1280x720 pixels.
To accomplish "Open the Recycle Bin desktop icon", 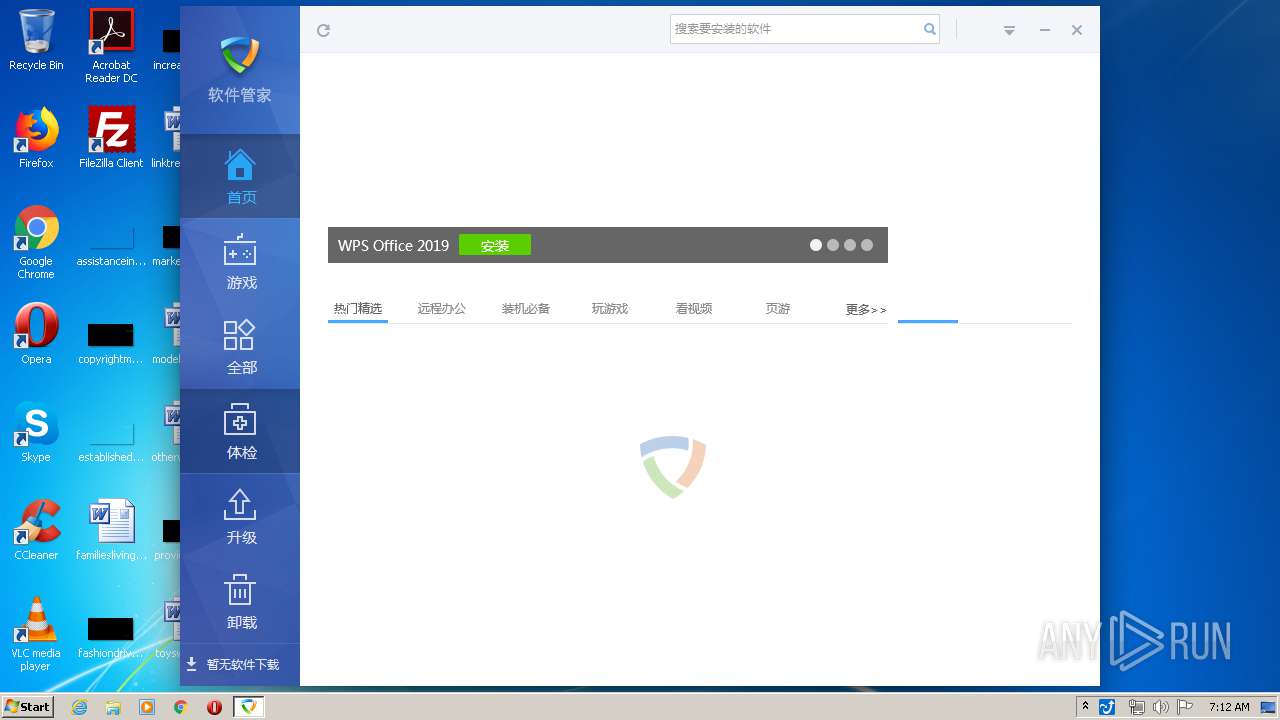I will tap(36, 40).
